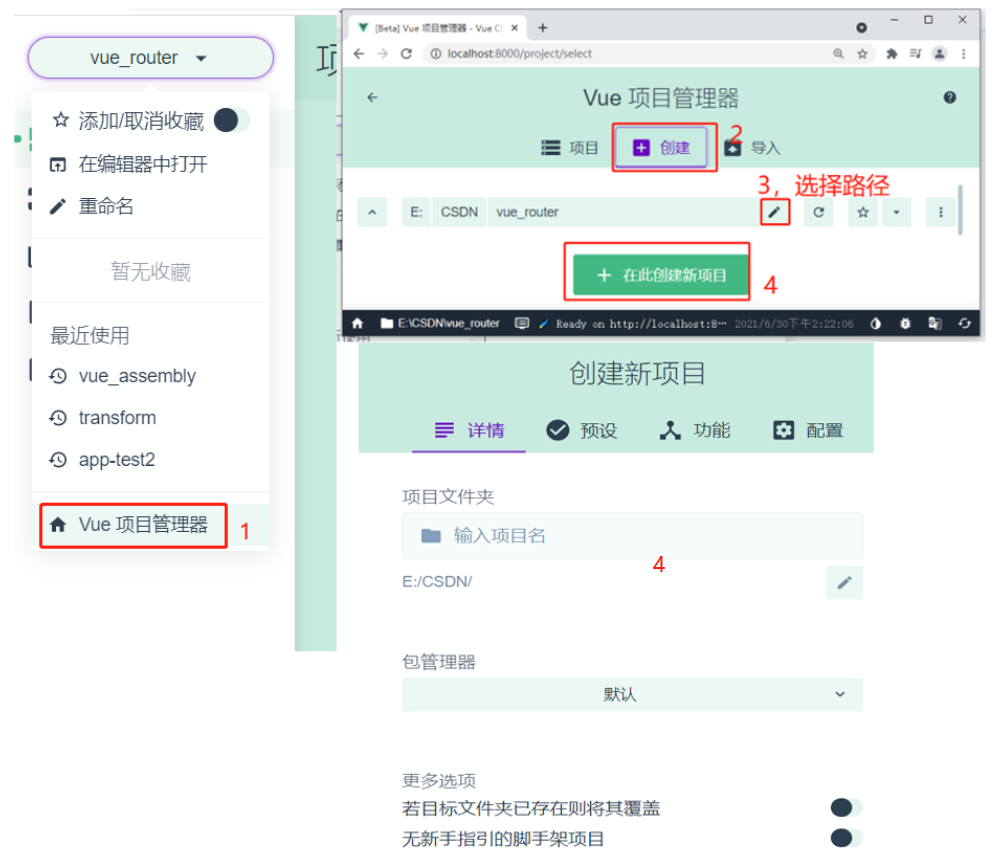Click the E:\CSDN\vue_router folder in status bar
Screen dimensions: 1000x855
(x=440, y=323)
